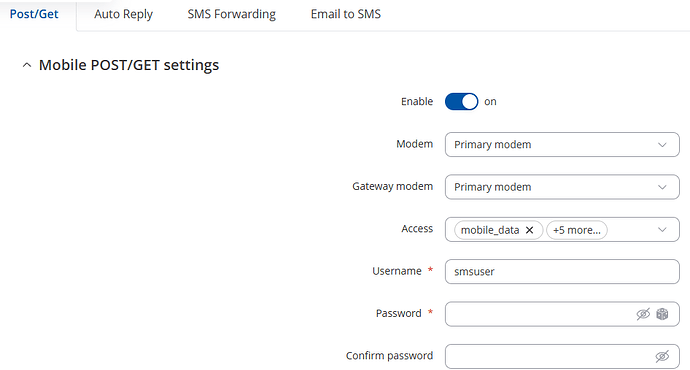Open the Gateway modem dropdown
The width and height of the screenshot is (690, 370).
click(x=562, y=187)
